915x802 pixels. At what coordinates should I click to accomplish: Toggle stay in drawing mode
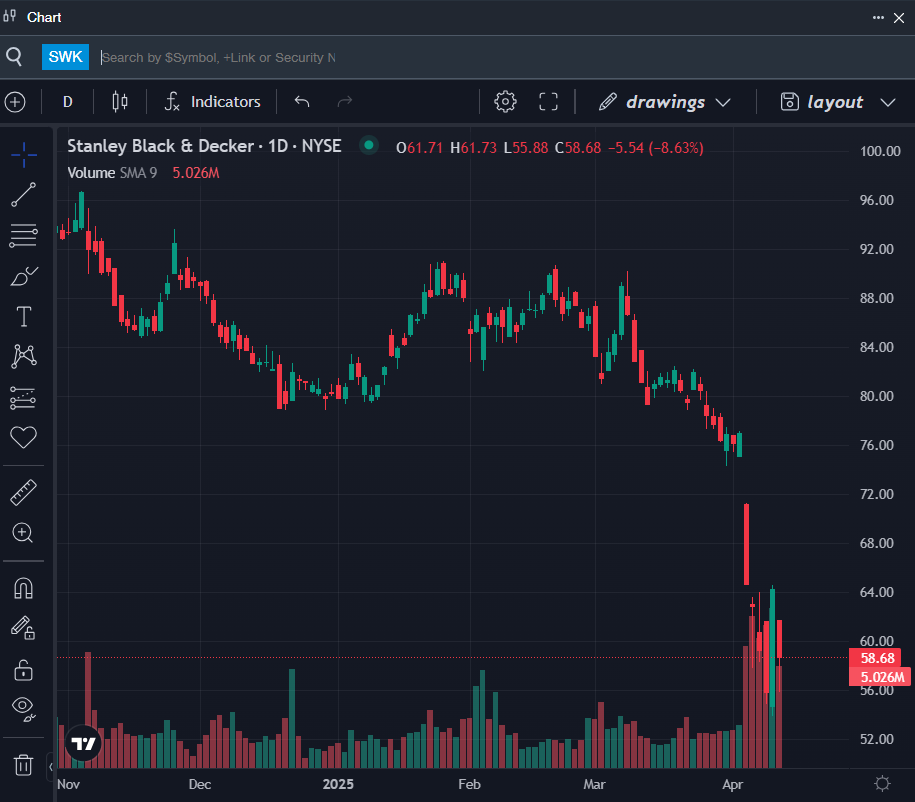pos(23,629)
